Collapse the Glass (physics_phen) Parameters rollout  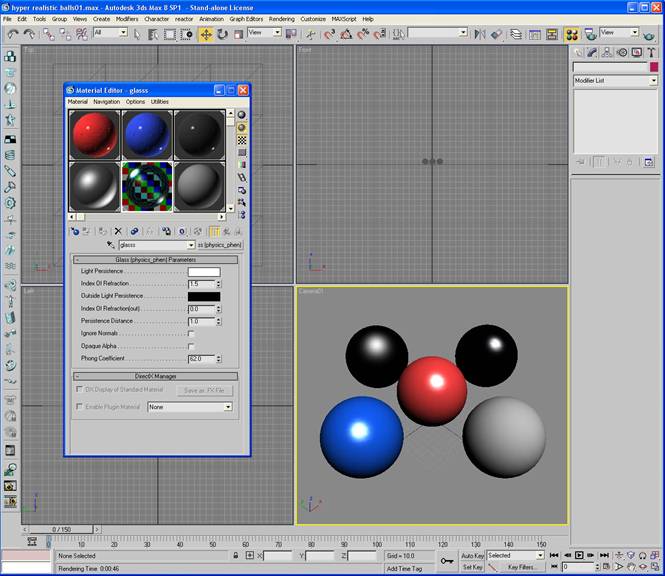coord(155,259)
